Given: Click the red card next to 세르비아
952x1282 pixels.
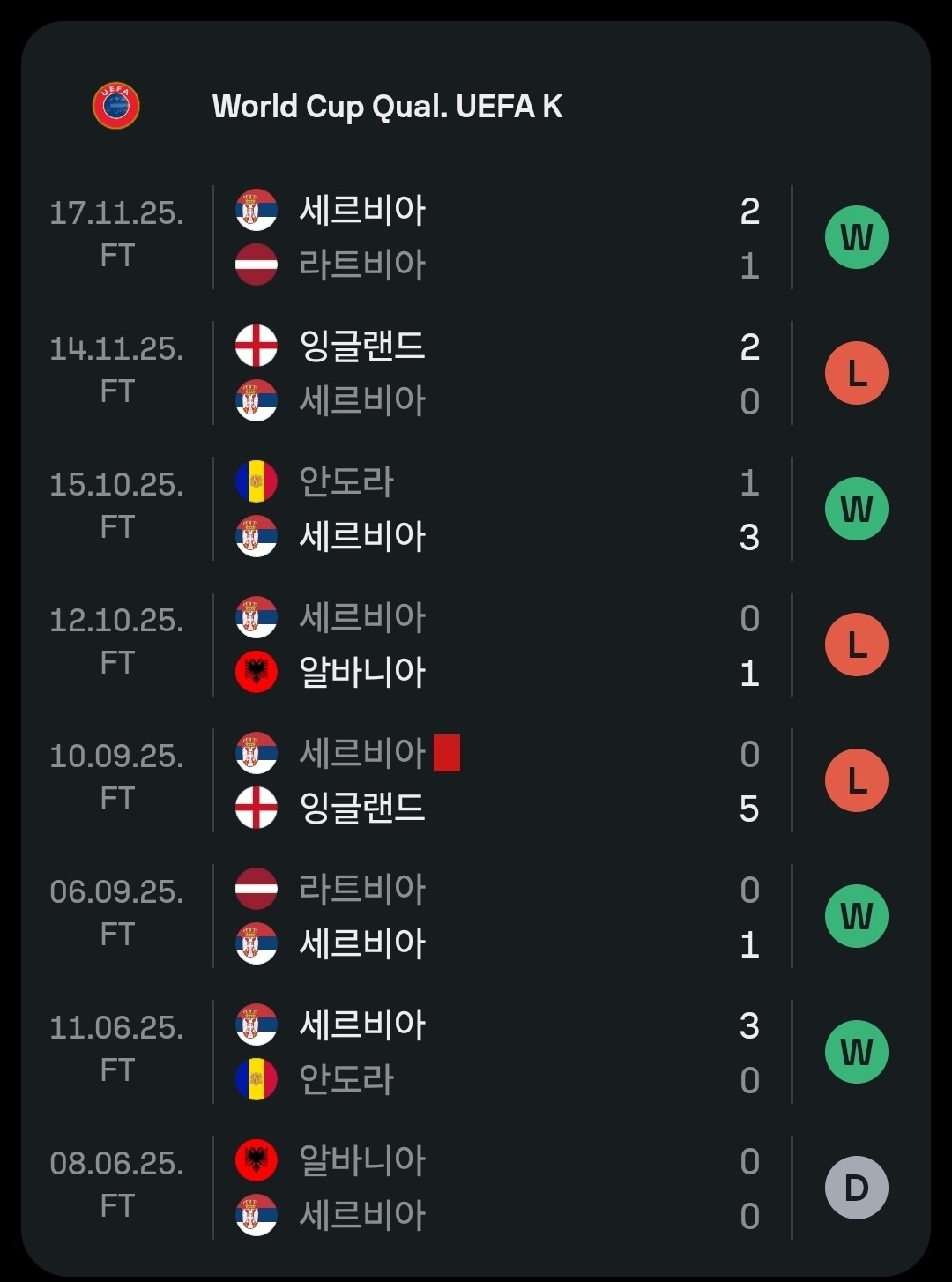Looking at the screenshot, I should tap(447, 753).
